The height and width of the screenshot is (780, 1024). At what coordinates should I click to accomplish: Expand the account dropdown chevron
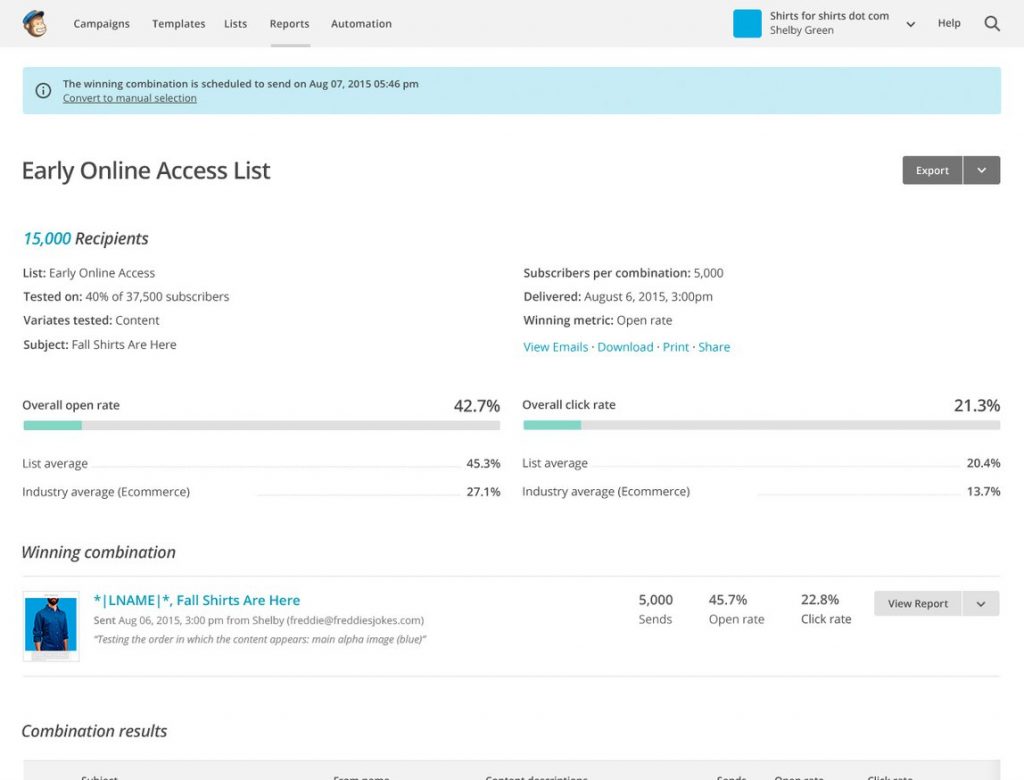coord(910,25)
